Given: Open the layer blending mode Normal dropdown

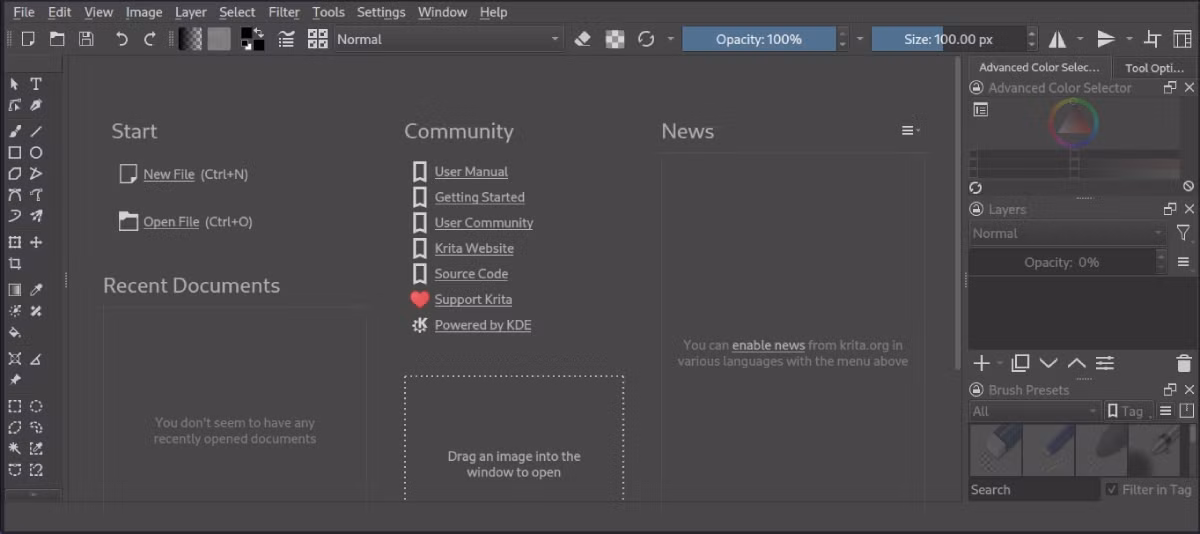Looking at the screenshot, I should tap(1067, 233).
